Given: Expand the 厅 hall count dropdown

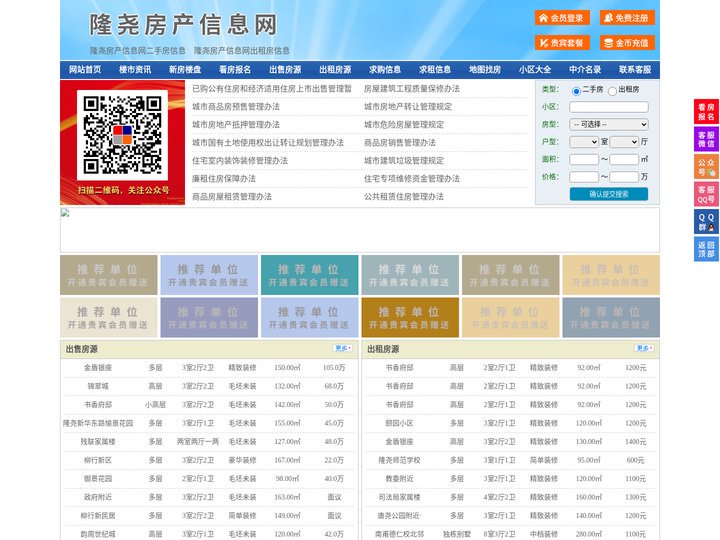Looking at the screenshot, I should click(624, 142).
